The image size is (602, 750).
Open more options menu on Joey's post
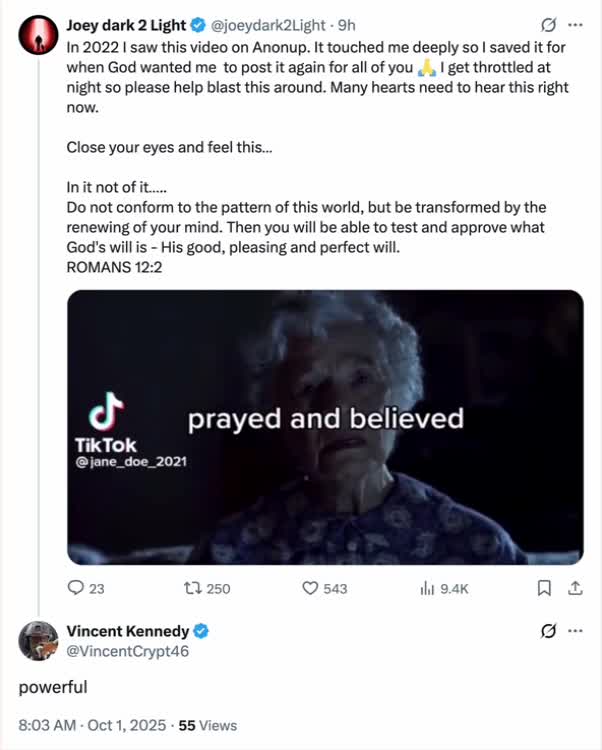point(575,24)
